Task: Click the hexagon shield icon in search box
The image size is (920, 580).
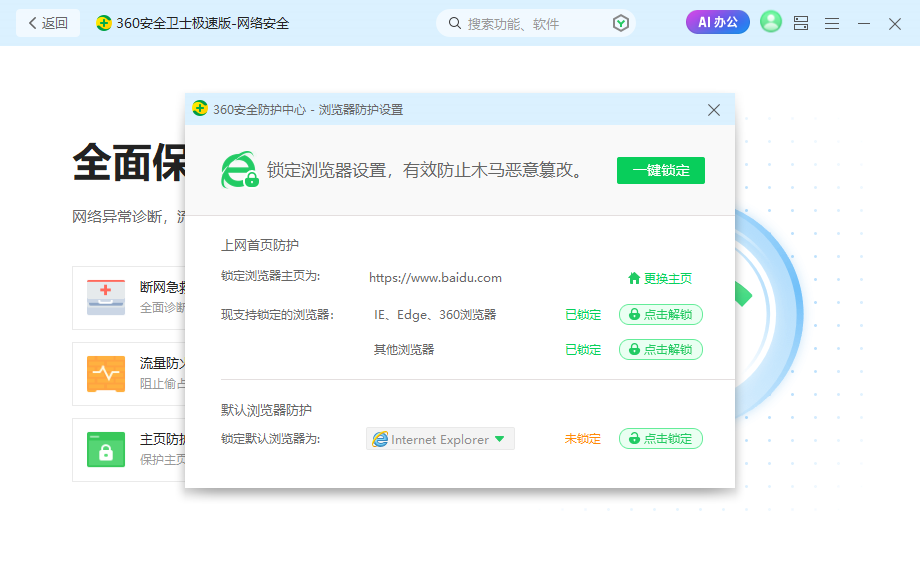Action: 621,23
